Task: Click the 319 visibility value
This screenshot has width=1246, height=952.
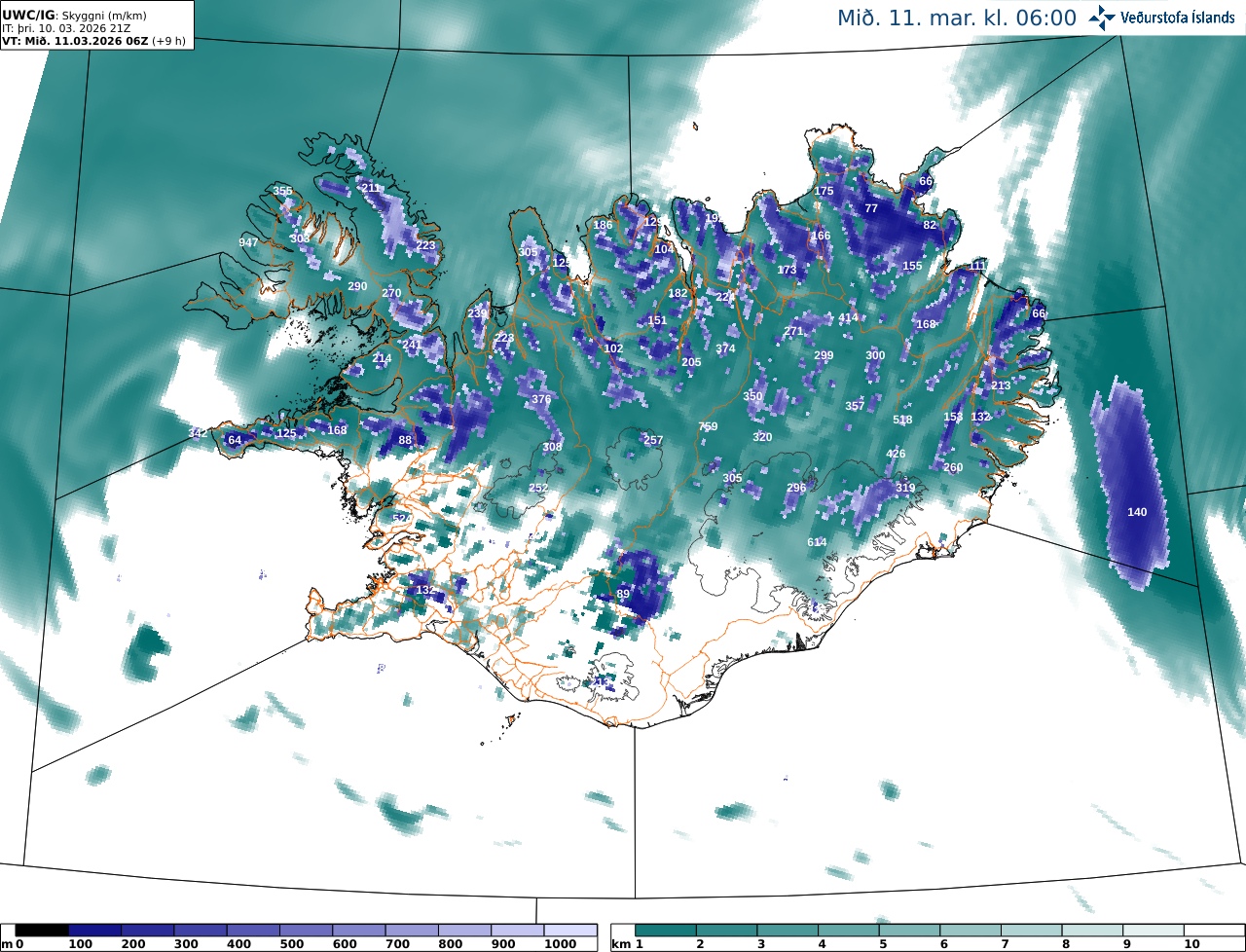Action: tap(905, 488)
